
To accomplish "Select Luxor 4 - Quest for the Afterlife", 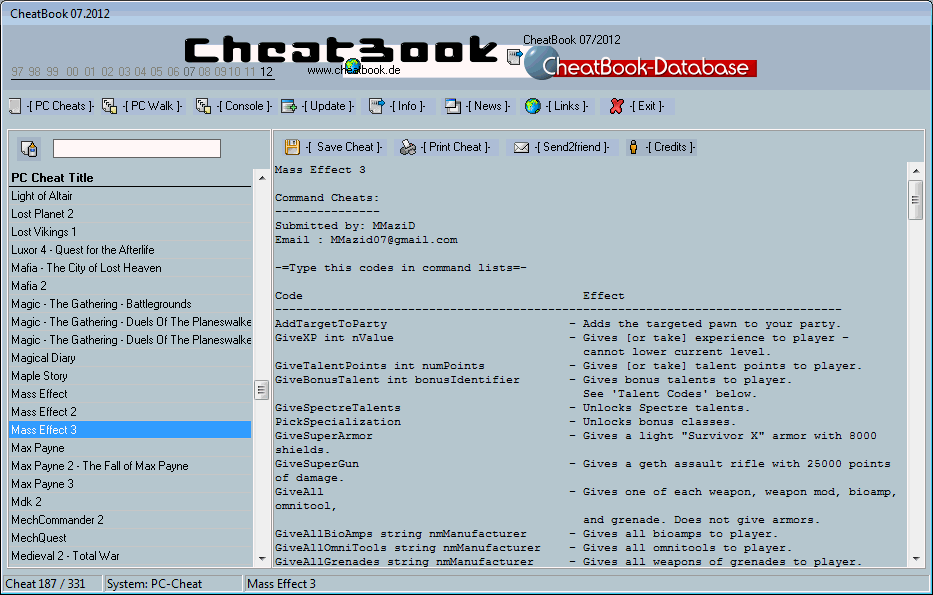I will 130,250.
